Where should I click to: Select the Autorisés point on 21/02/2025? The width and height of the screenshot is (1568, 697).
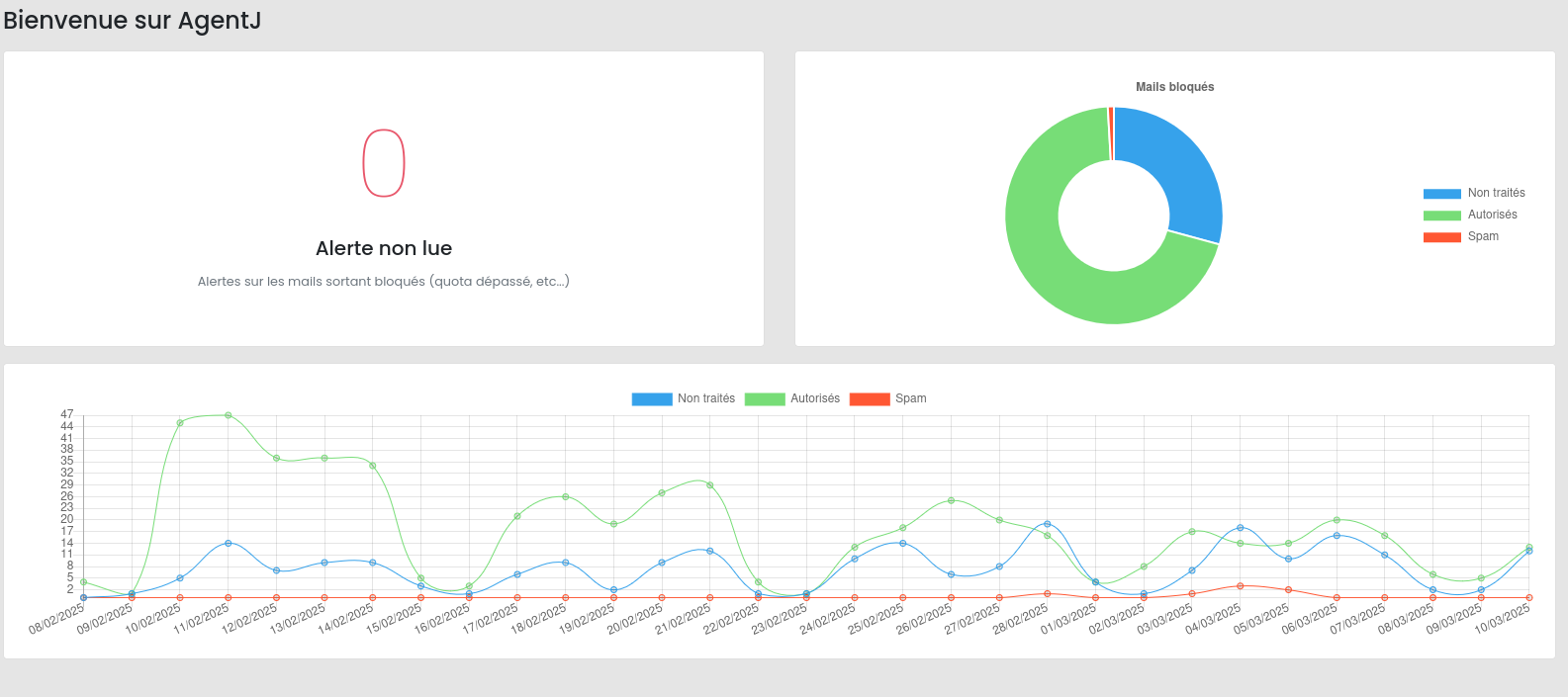tap(710, 485)
